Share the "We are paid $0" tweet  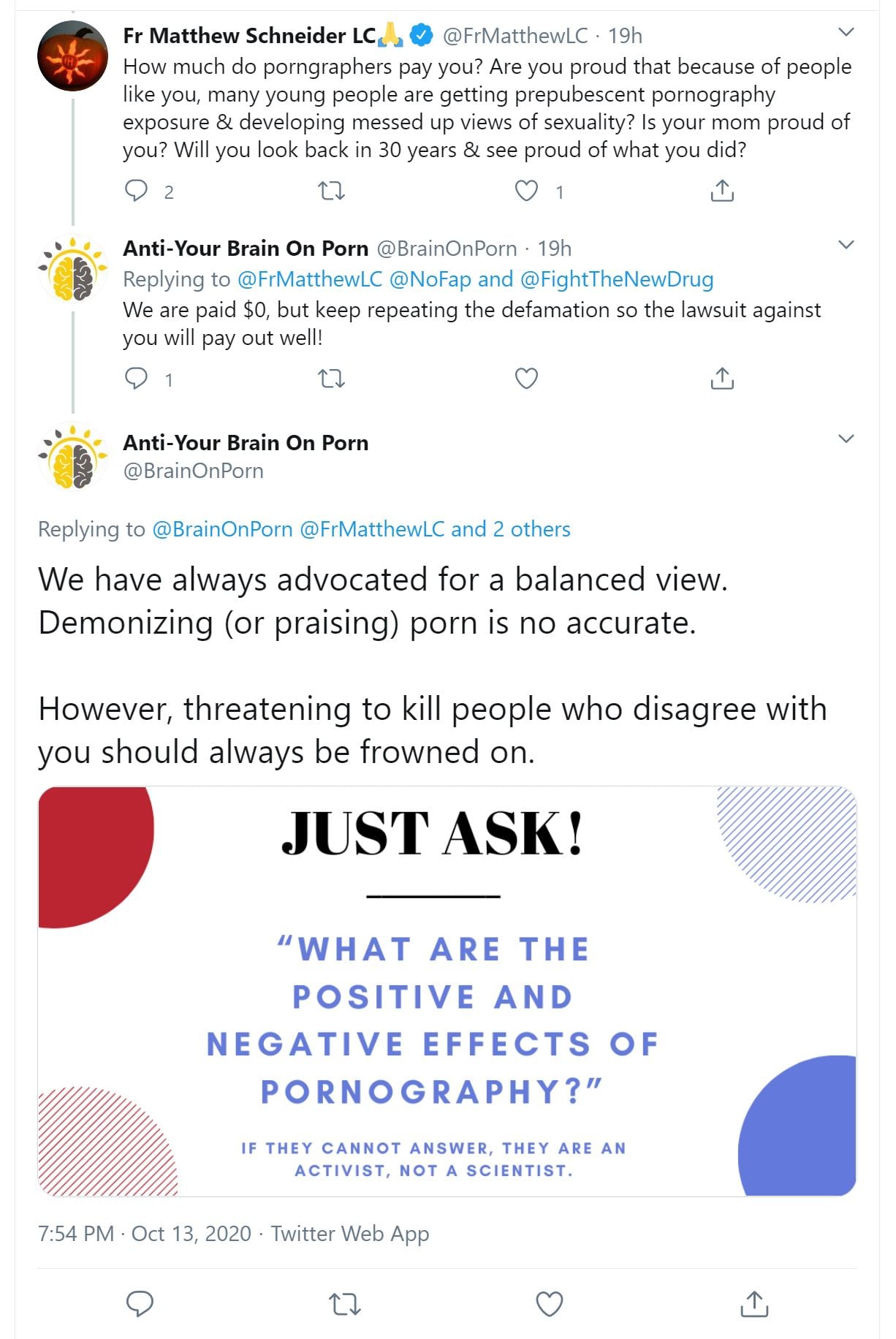(x=722, y=379)
